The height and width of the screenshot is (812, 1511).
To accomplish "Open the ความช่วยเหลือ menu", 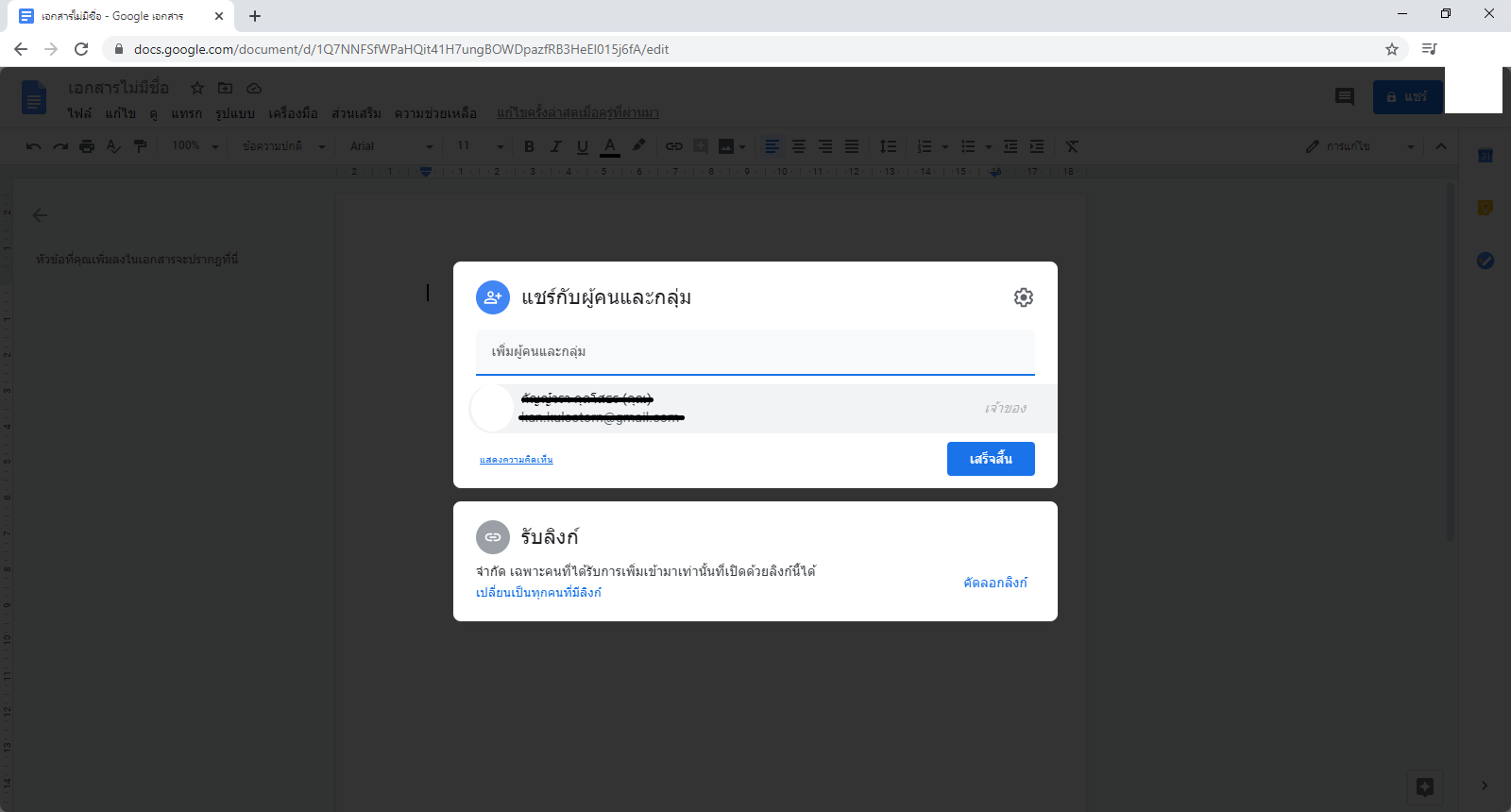I will 435,113.
